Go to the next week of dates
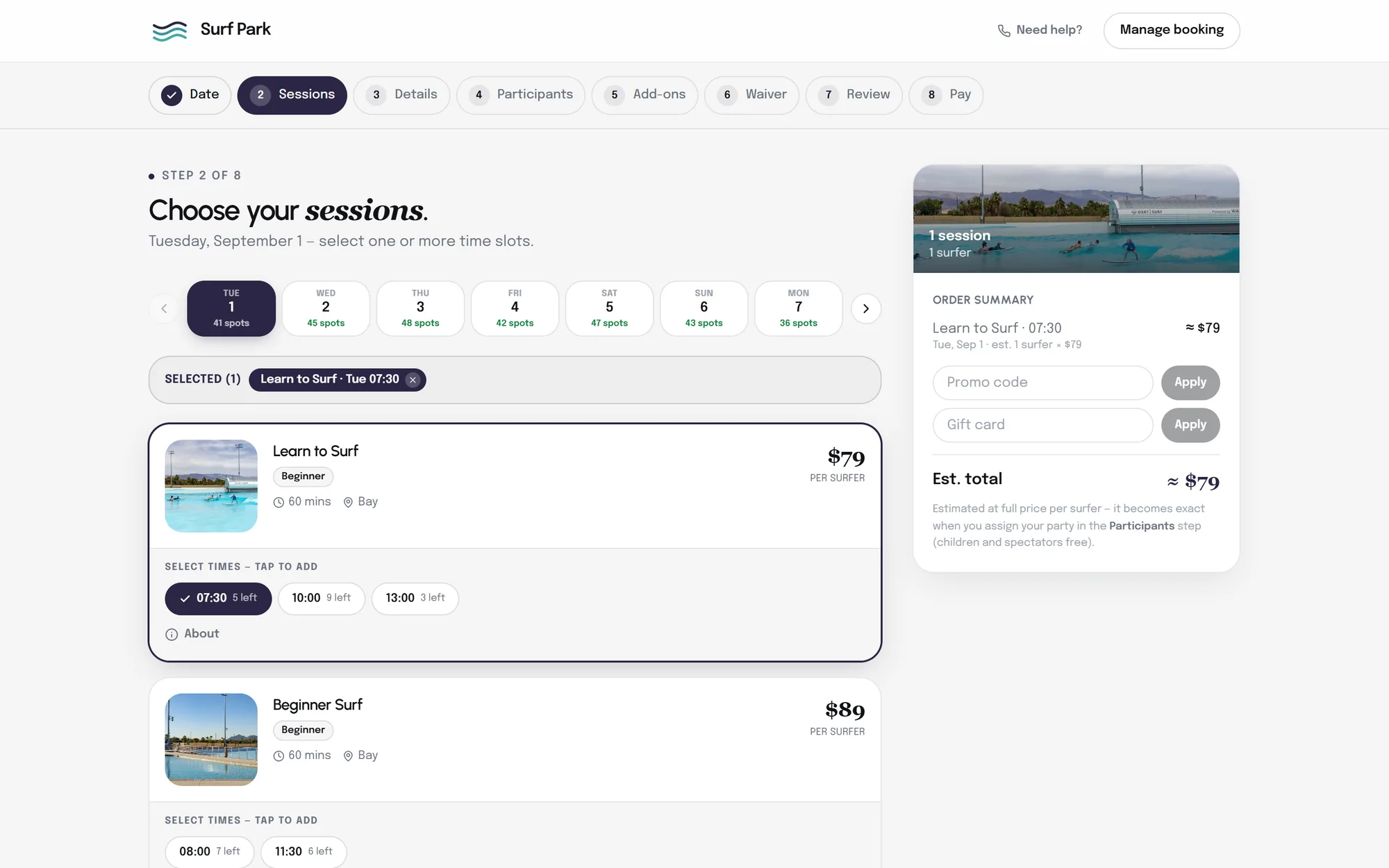The image size is (1389, 868). (x=866, y=309)
